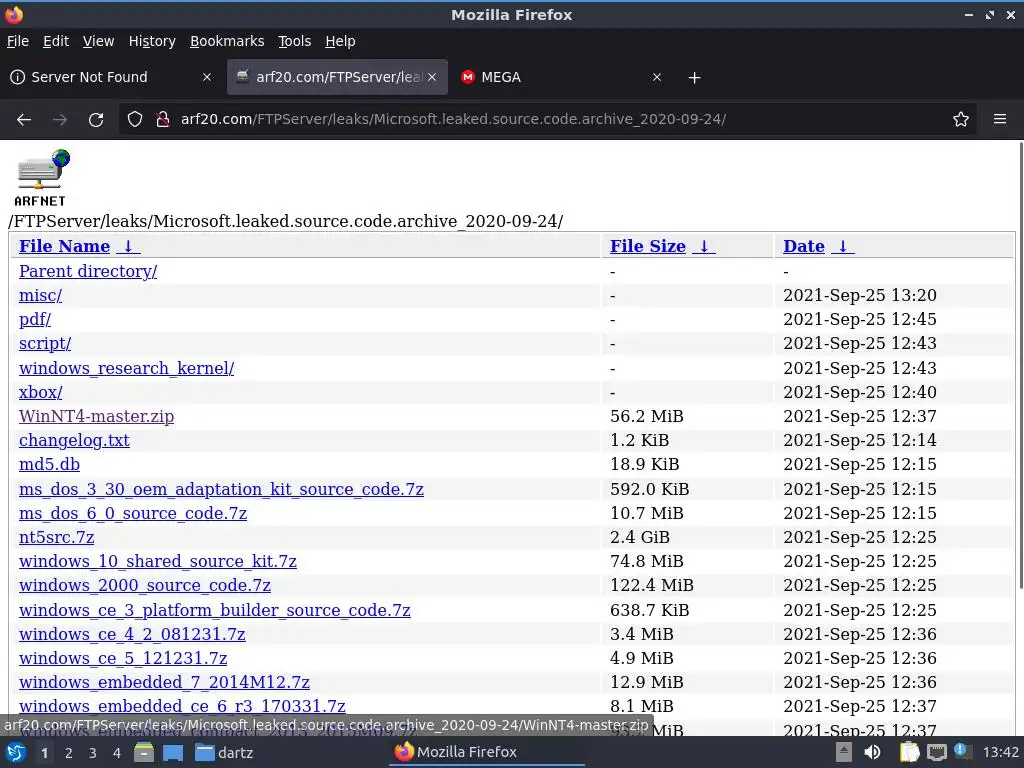Screen dimensions: 1024x768
Task: Open the pdf/ folder
Action: click(x=35, y=319)
